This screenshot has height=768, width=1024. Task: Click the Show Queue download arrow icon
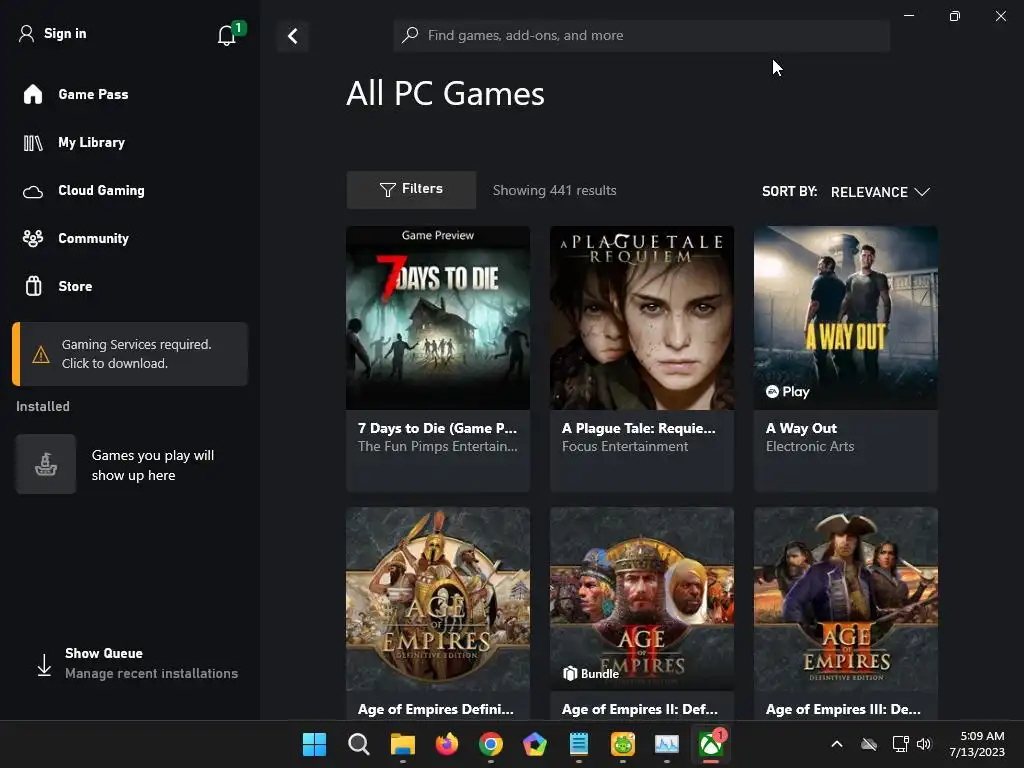pos(44,665)
